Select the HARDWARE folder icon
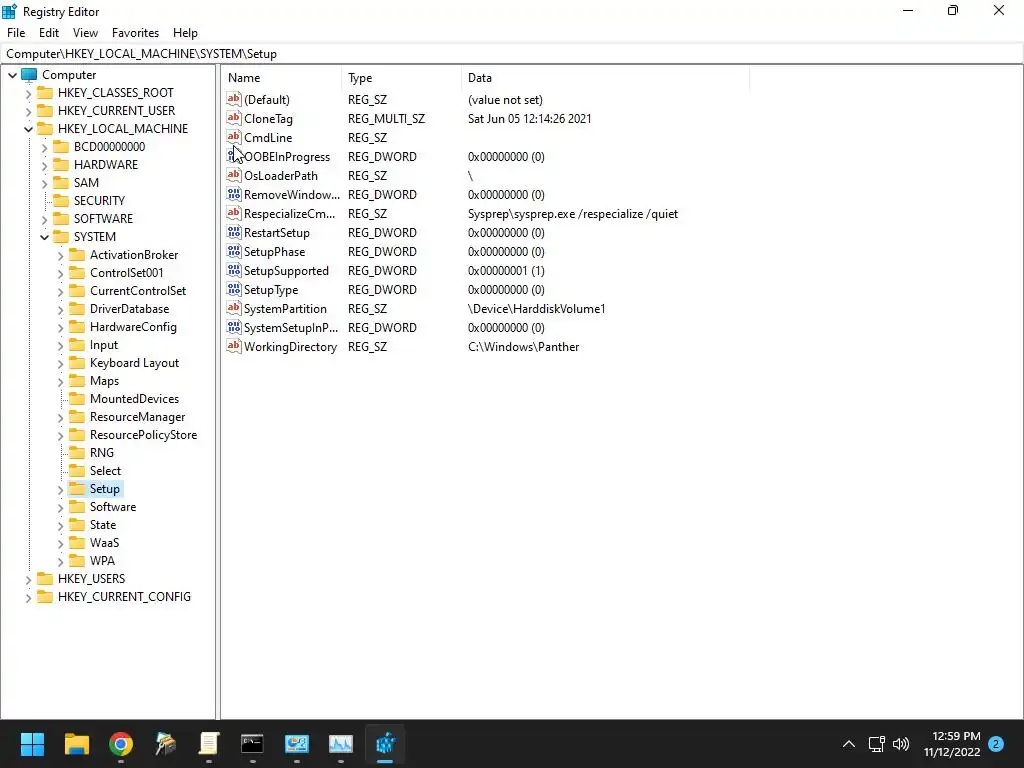This screenshot has width=1024, height=768. click(61, 165)
